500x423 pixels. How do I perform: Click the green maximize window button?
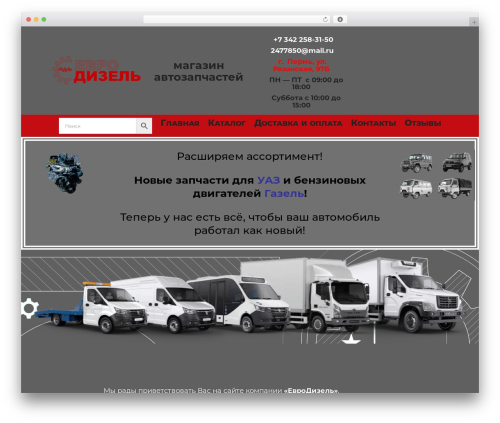click(44, 20)
